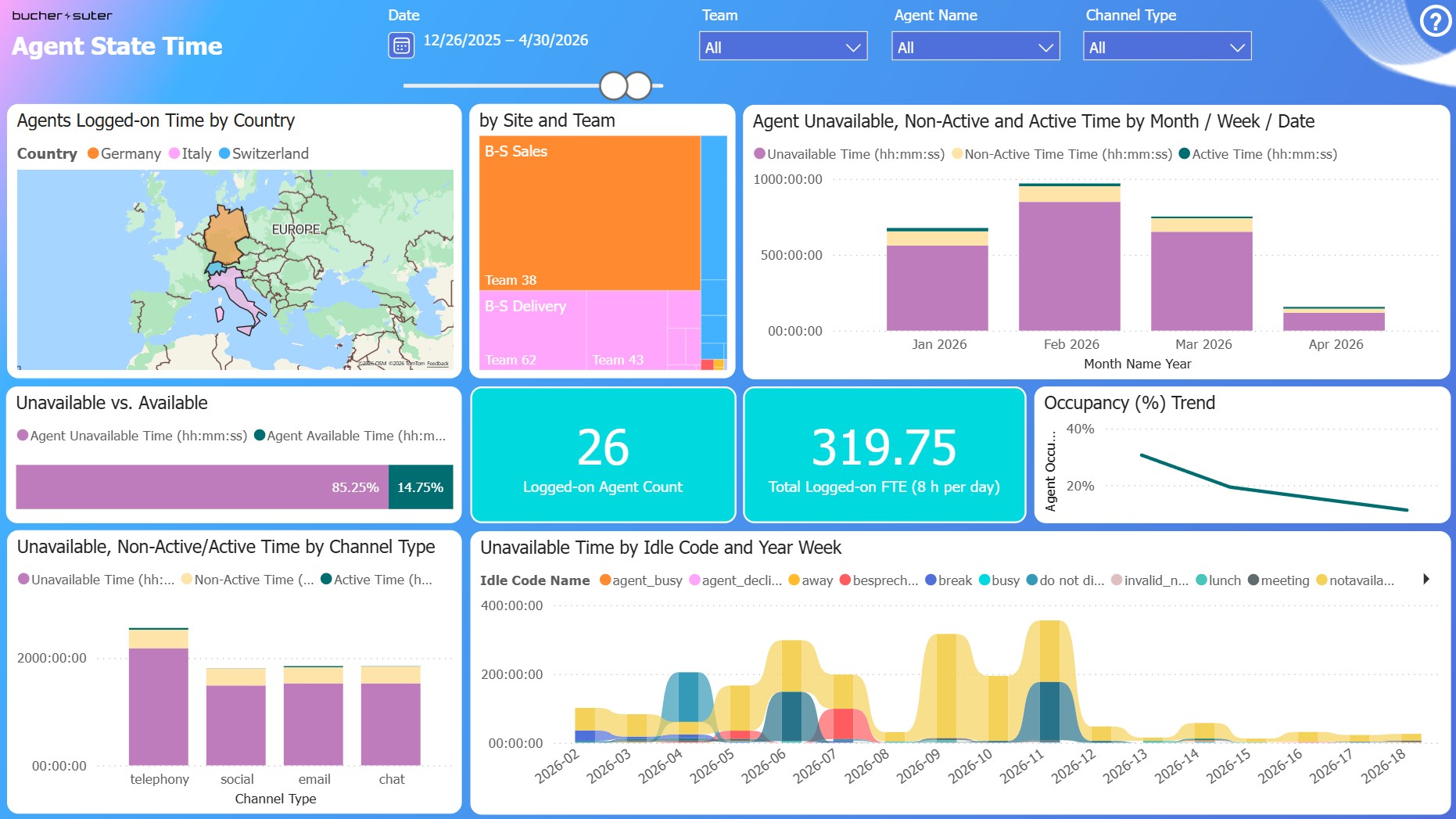
Task: Select the chat unavailable time bar
Action: coord(391,724)
